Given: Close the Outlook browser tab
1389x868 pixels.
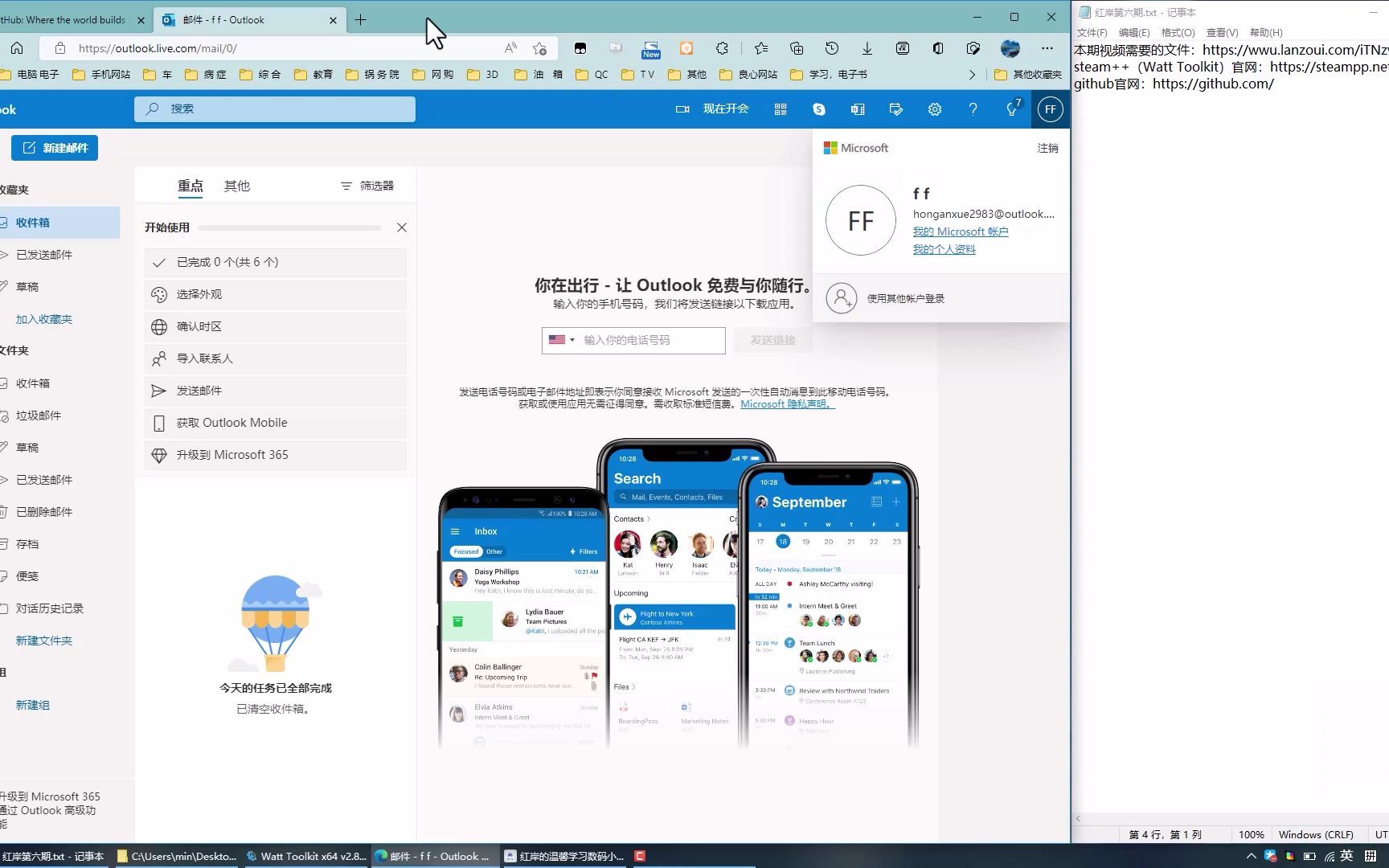Looking at the screenshot, I should 333,20.
